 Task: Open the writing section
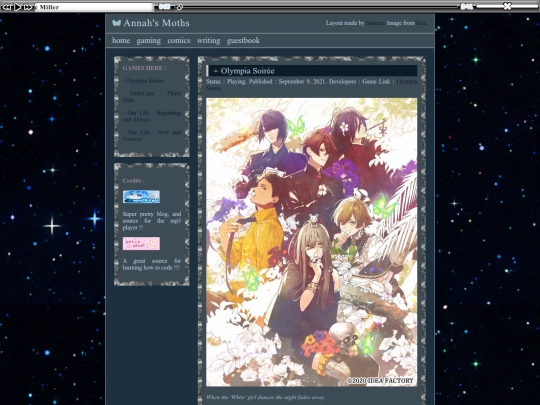coord(208,41)
